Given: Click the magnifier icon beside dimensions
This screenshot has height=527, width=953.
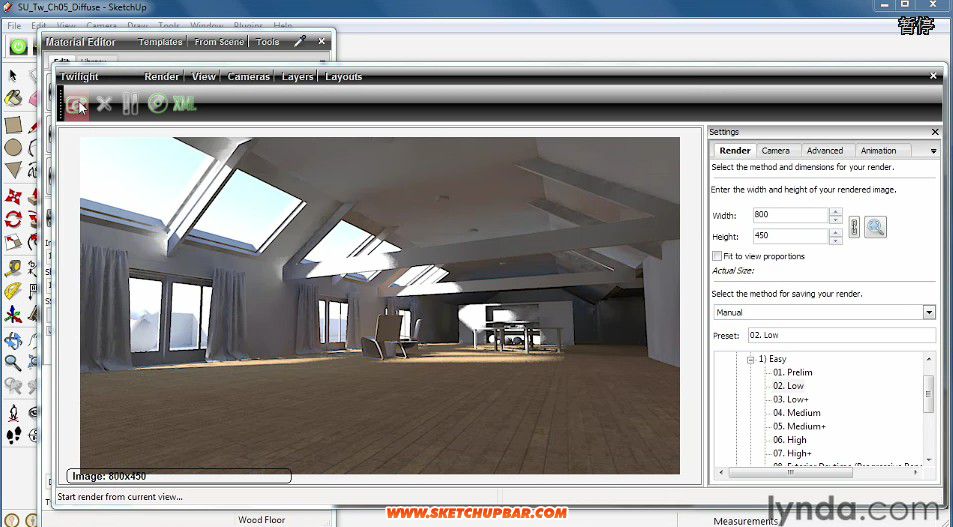Looking at the screenshot, I should click(x=875, y=227).
